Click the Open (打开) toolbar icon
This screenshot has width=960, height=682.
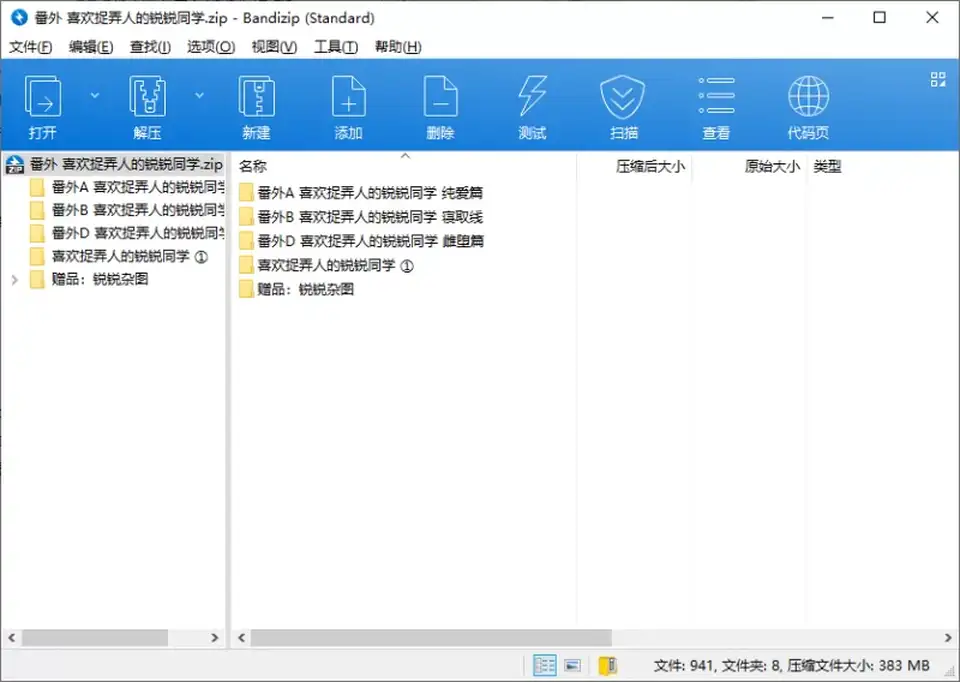42,96
